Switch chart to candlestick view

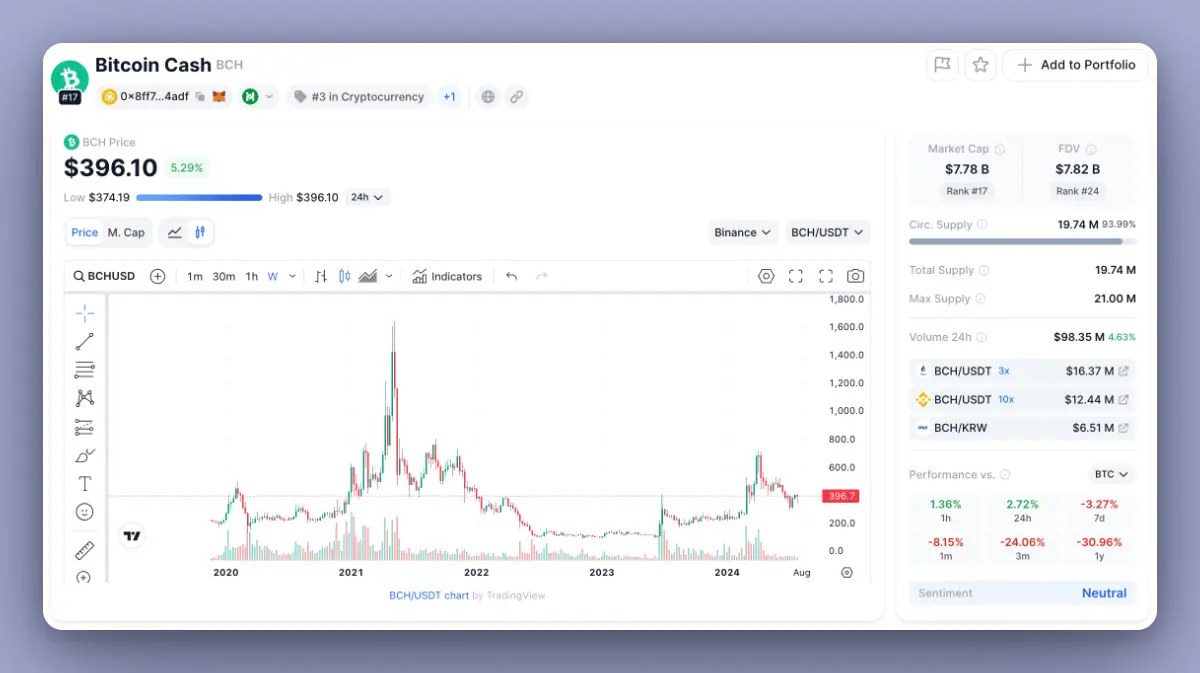(x=200, y=232)
